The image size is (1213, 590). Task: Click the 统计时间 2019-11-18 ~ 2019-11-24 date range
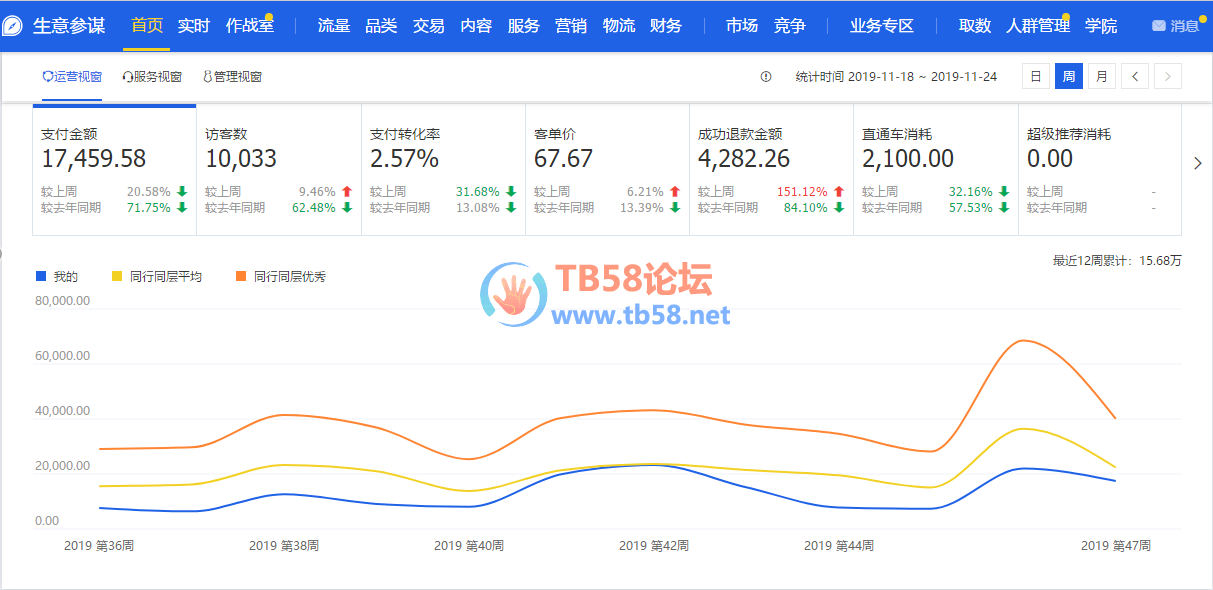(896, 76)
